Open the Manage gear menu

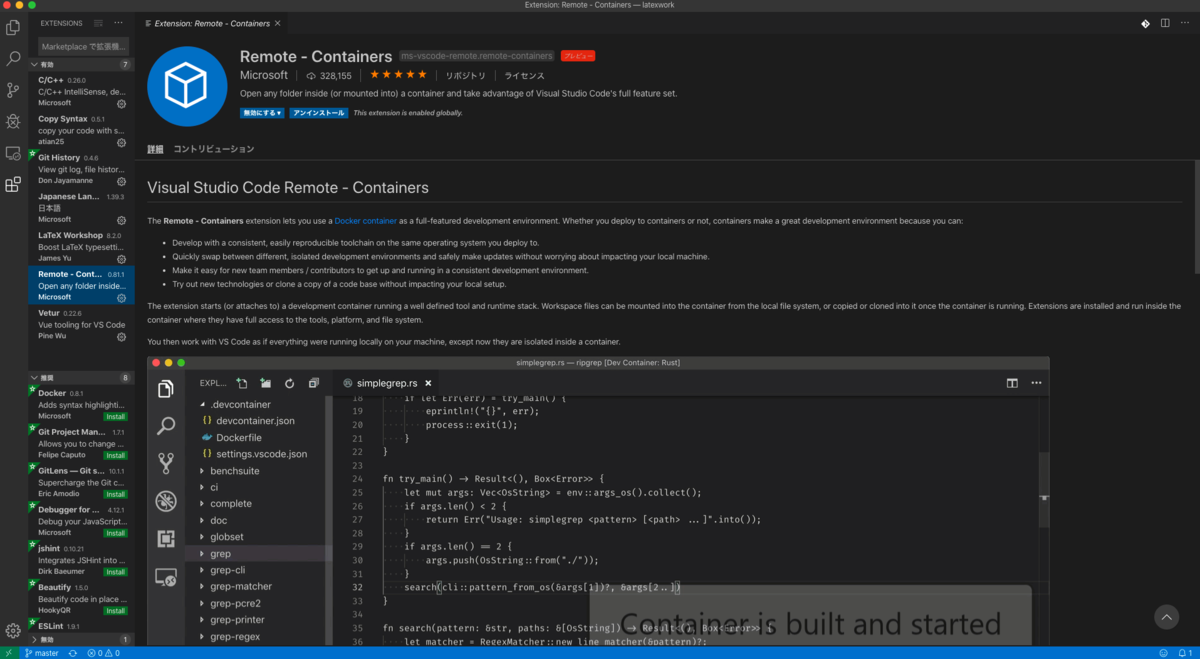click(13, 630)
